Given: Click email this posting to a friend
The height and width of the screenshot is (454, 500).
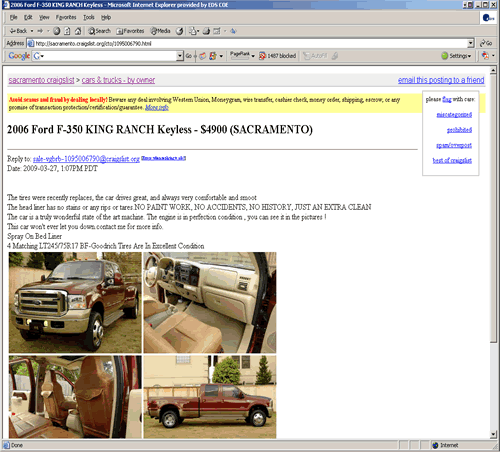Looking at the screenshot, I should point(441,80).
